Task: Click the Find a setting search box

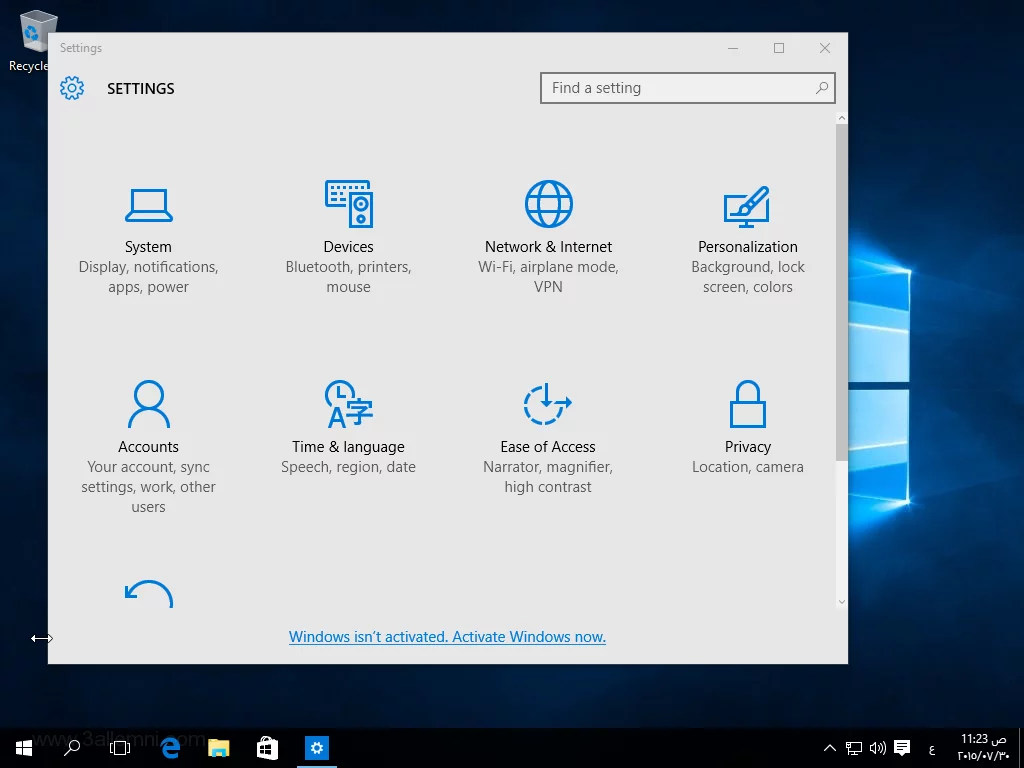Action: 675,88
